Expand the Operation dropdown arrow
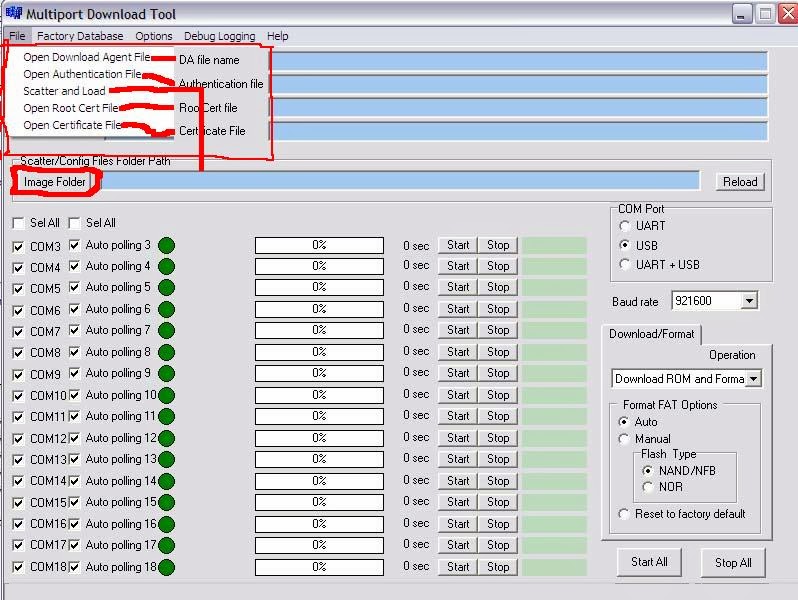The height and width of the screenshot is (600, 798). pyautogui.click(x=754, y=379)
